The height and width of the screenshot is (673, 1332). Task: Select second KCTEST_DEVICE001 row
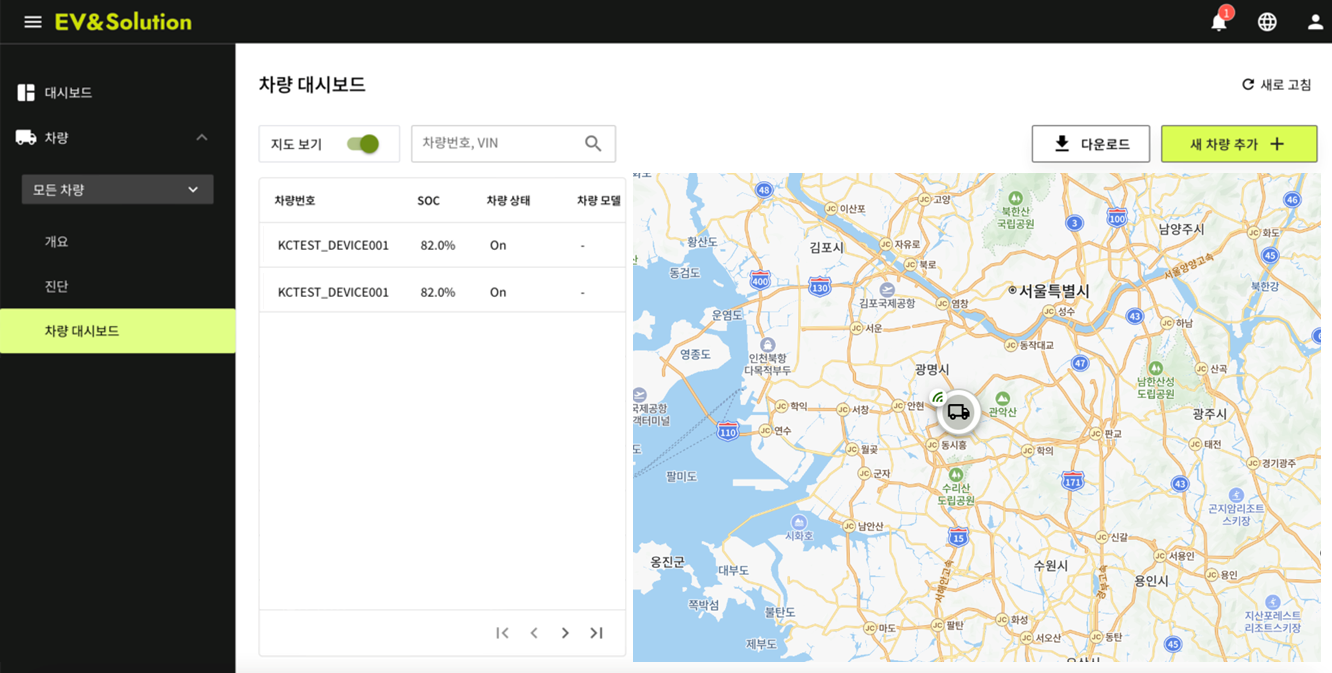[442, 292]
